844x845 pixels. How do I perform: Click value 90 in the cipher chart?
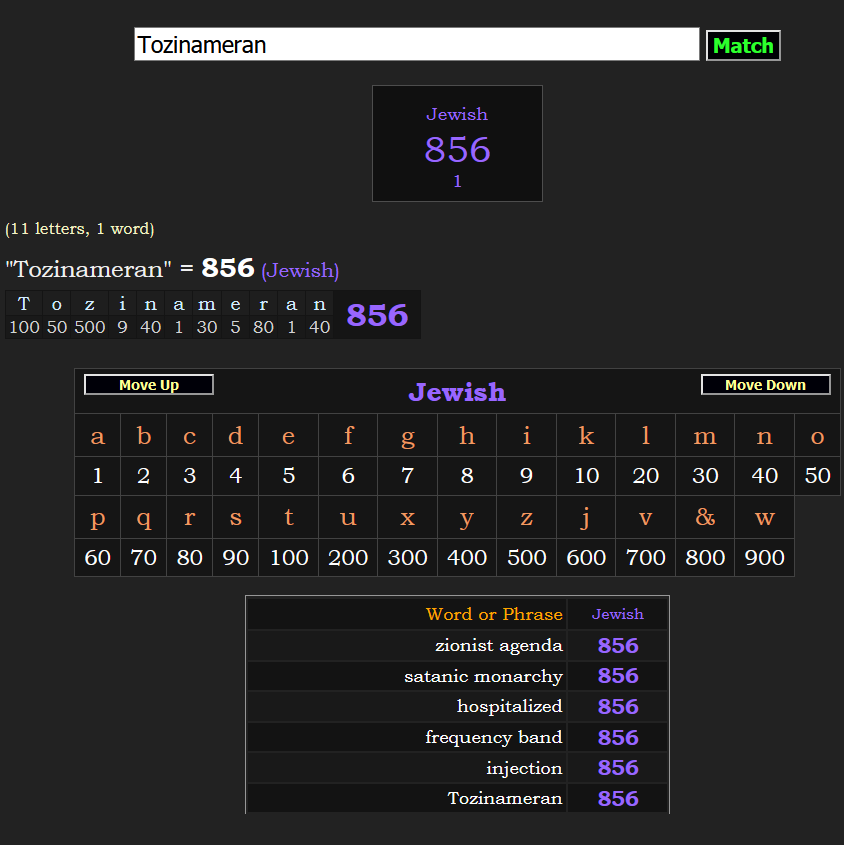coord(236,557)
